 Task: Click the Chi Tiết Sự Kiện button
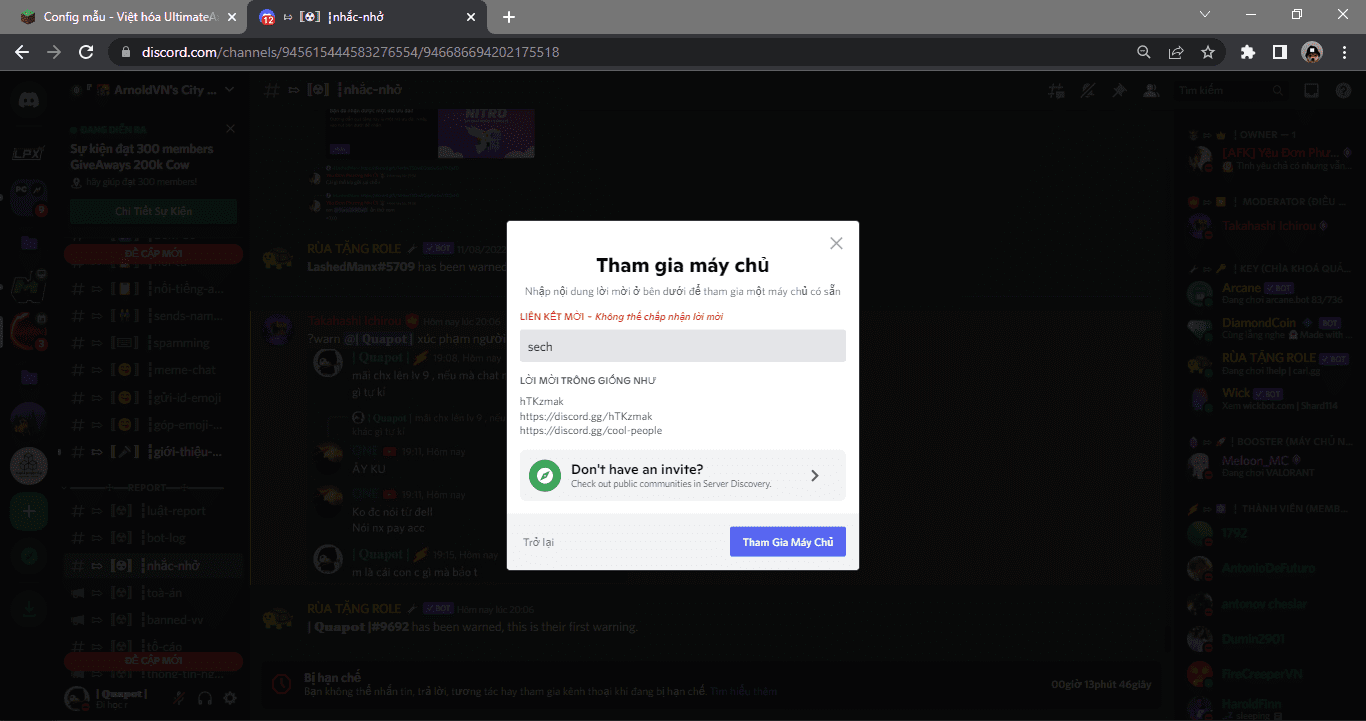point(153,211)
